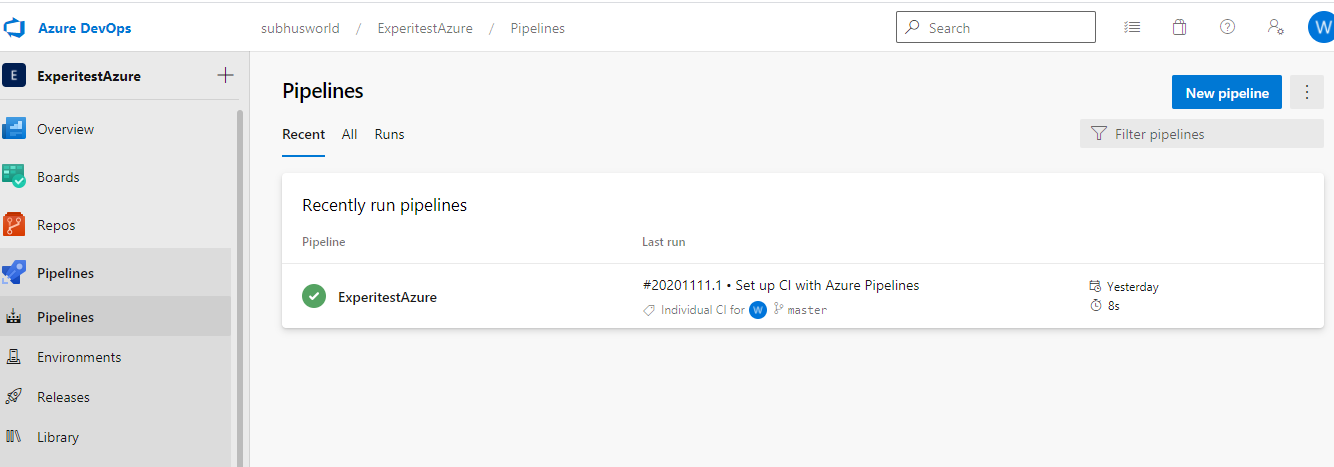Click the New pipeline button
This screenshot has width=1334, height=467.
pyautogui.click(x=1227, y=92)
